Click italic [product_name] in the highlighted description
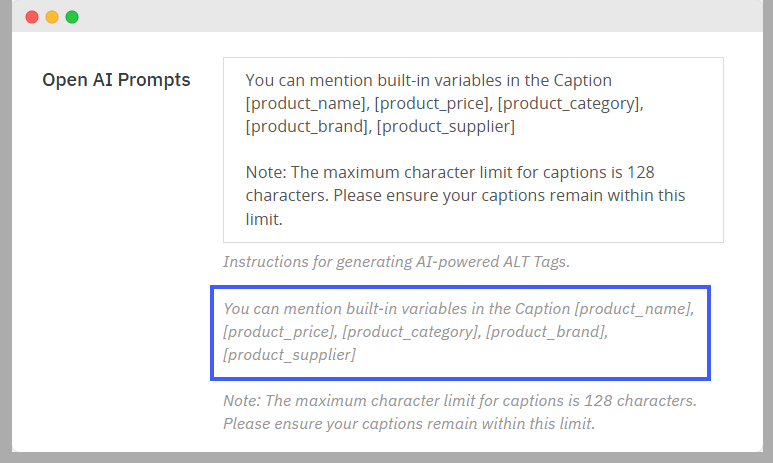This screenshot has width=773, height=463. pyautogui.click(x=634, y=309)
